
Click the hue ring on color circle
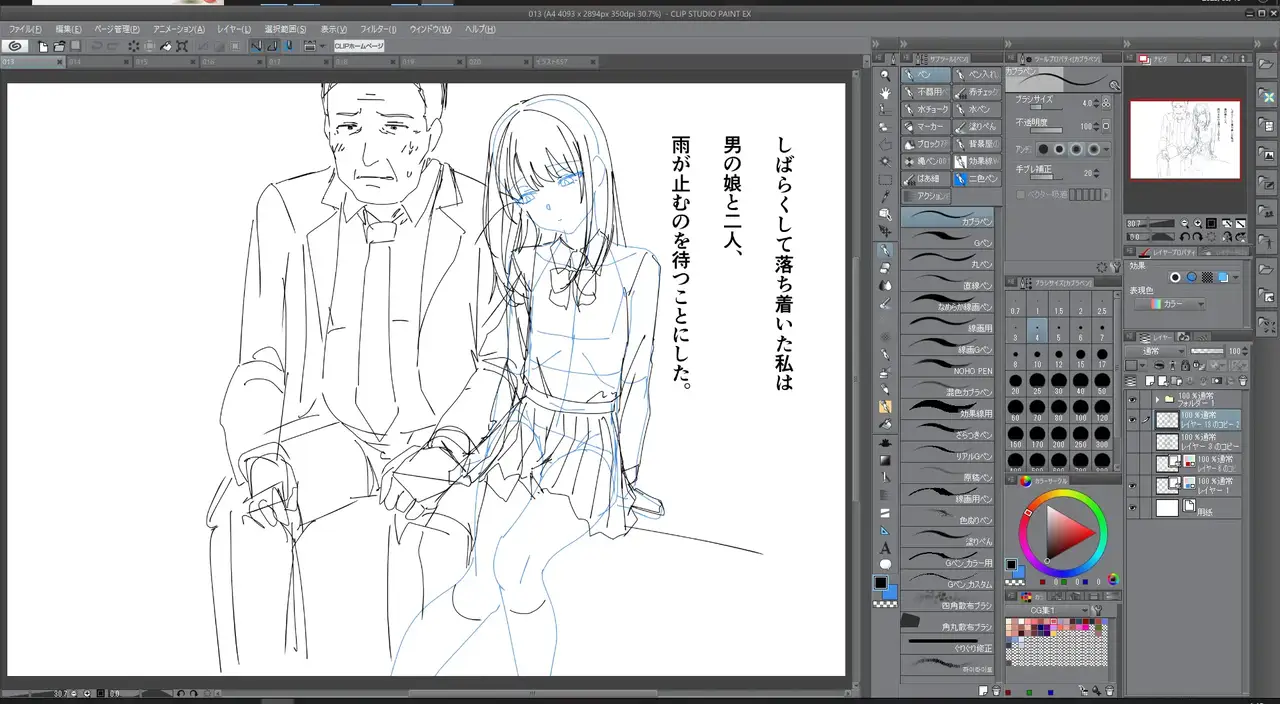click(1062, 493)
